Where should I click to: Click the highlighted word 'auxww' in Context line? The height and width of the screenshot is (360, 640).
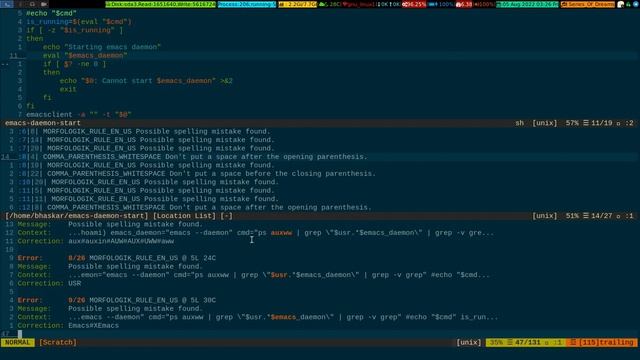click(x=281, y=233)
